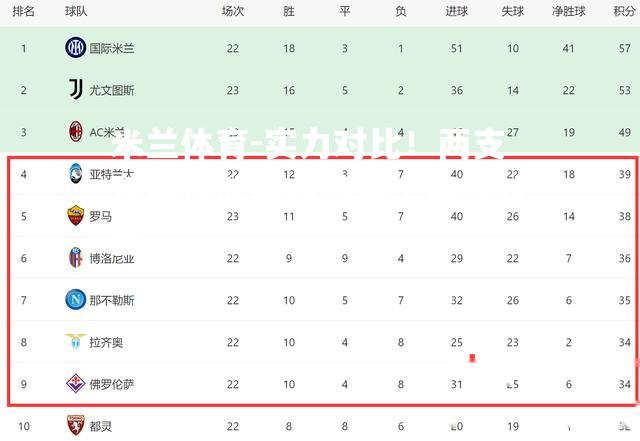Sort by the 积分 column header

tap(624, 11)
